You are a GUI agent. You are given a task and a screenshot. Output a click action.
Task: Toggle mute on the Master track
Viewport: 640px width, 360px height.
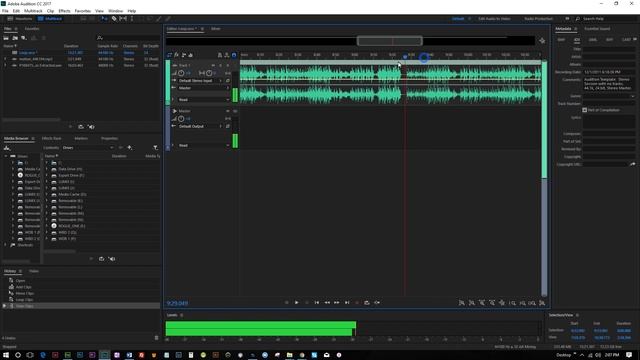pyautogui.click(x=228, y=111)
